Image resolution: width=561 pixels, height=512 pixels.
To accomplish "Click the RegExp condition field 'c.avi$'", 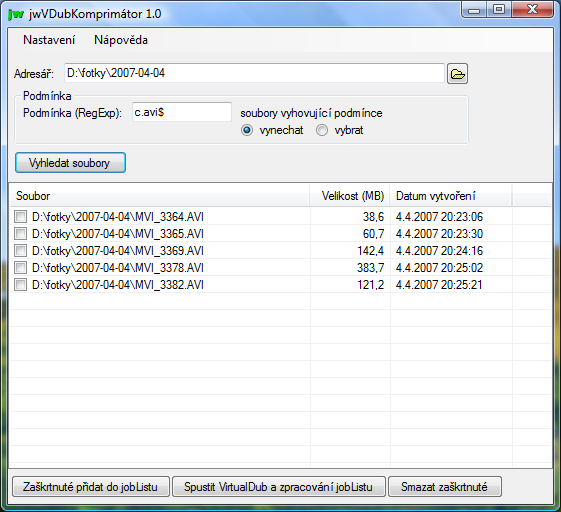I will click(x=182, y=112).
